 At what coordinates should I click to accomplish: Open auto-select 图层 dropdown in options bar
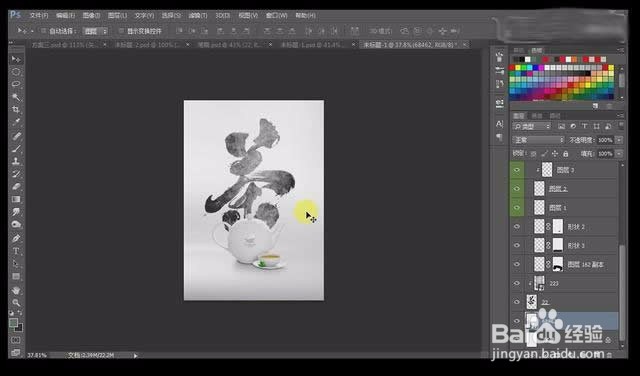[96, 31]
